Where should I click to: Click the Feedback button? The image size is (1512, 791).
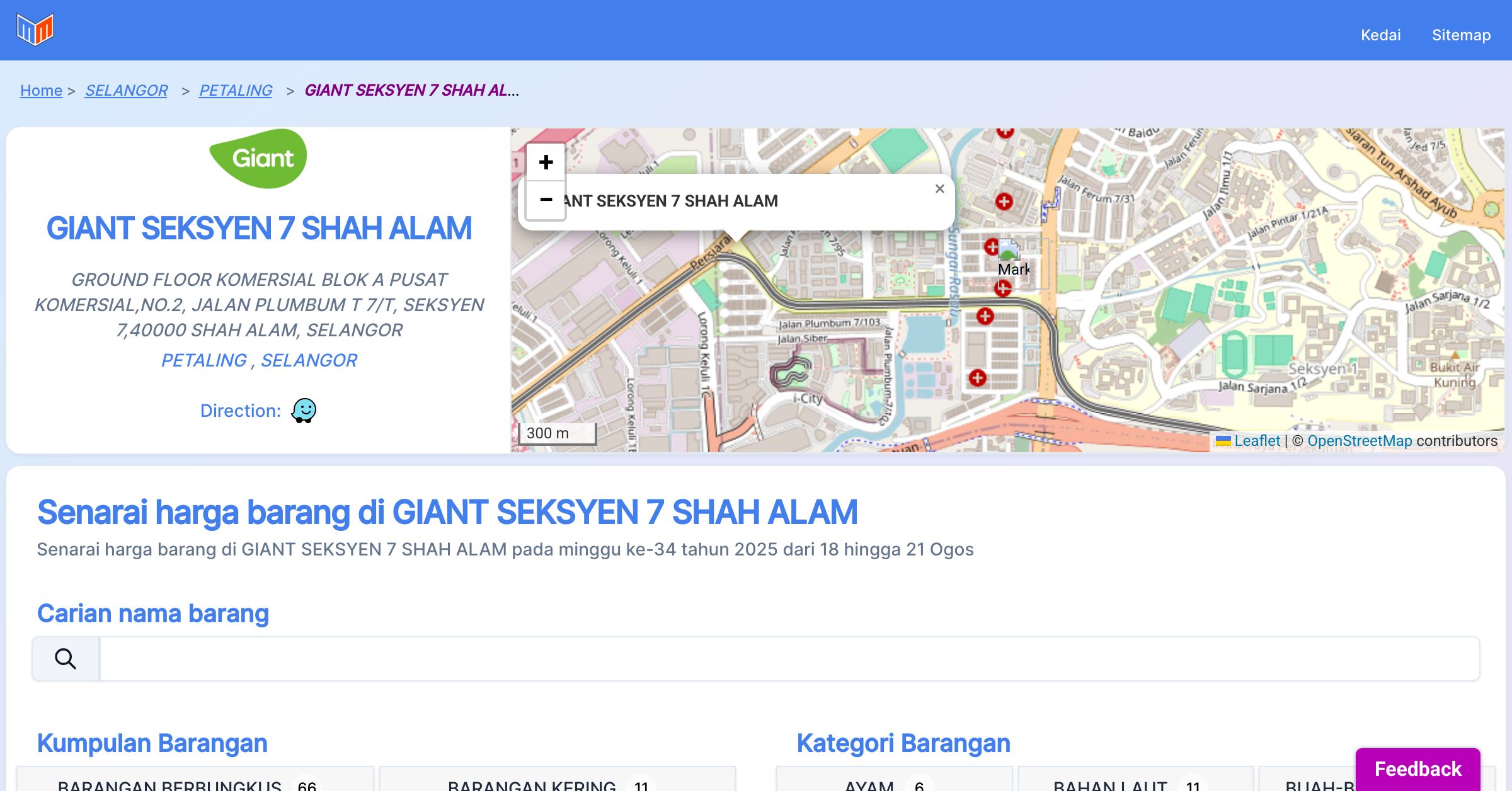point(1417,768)
